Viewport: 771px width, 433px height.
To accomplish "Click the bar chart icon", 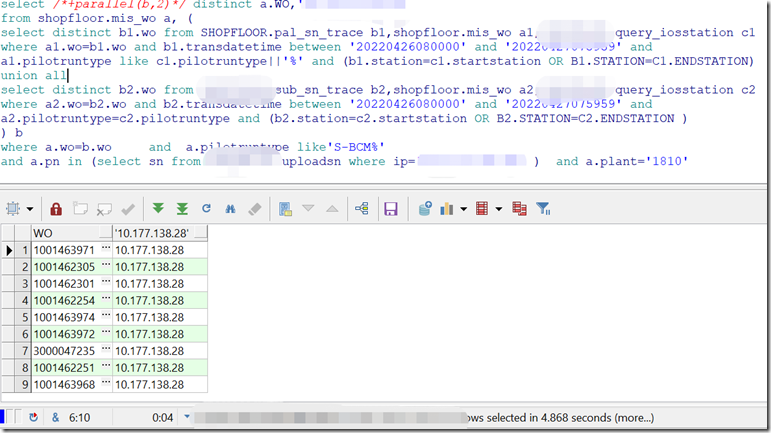I will click(446, 209).
